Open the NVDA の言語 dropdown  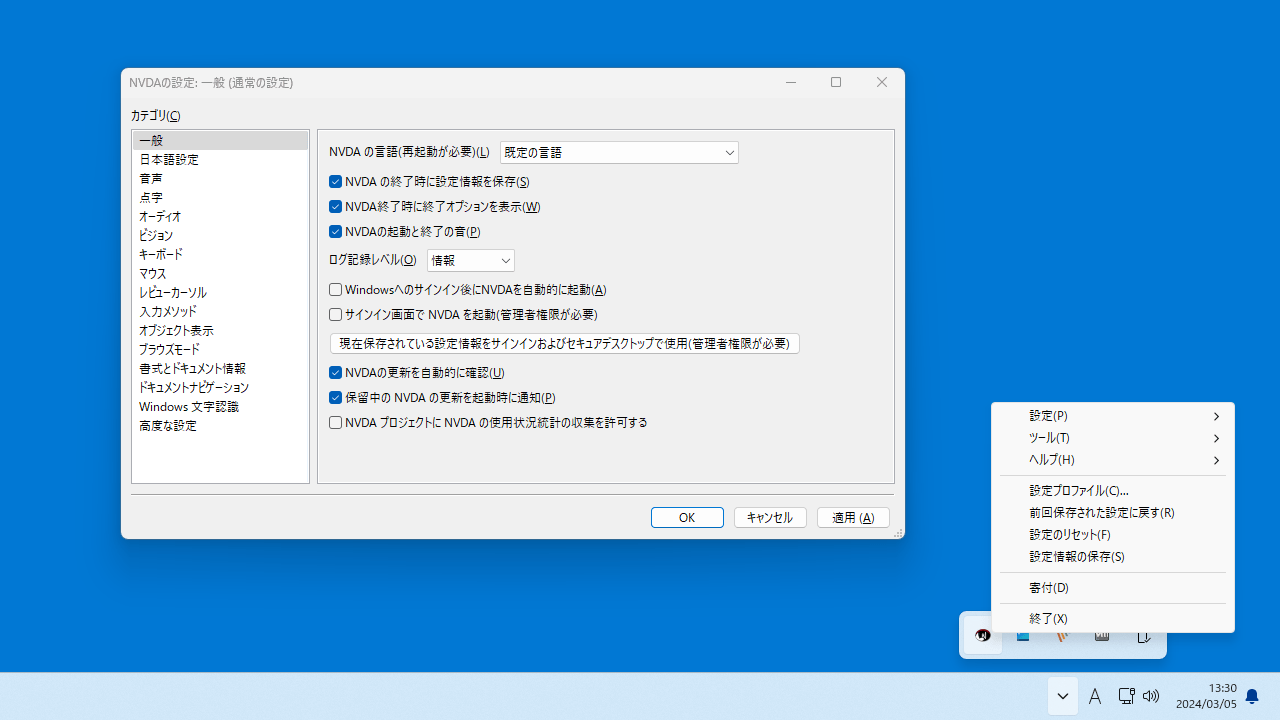[619, 152]
